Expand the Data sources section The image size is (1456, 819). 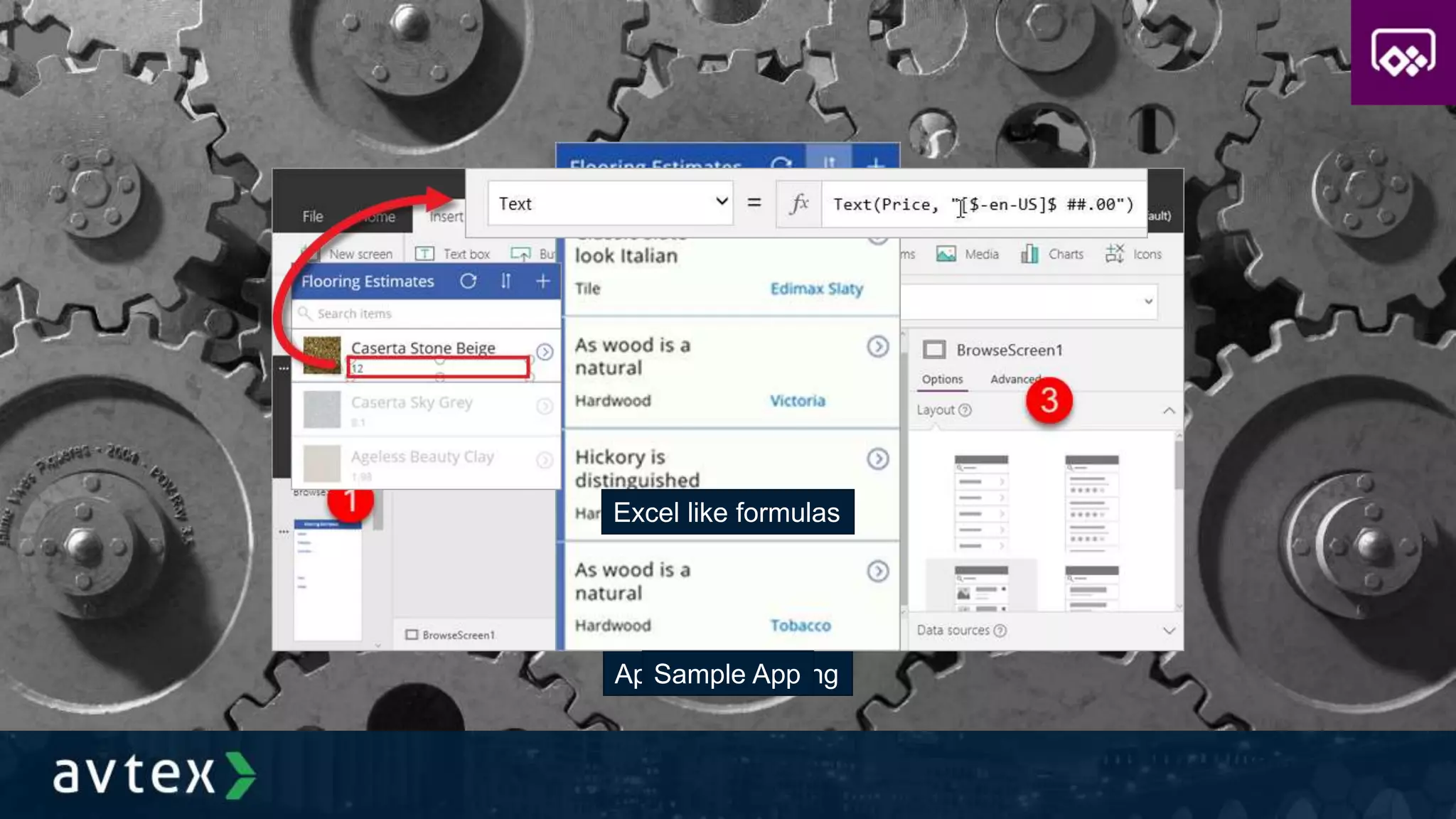[1169, 631]
